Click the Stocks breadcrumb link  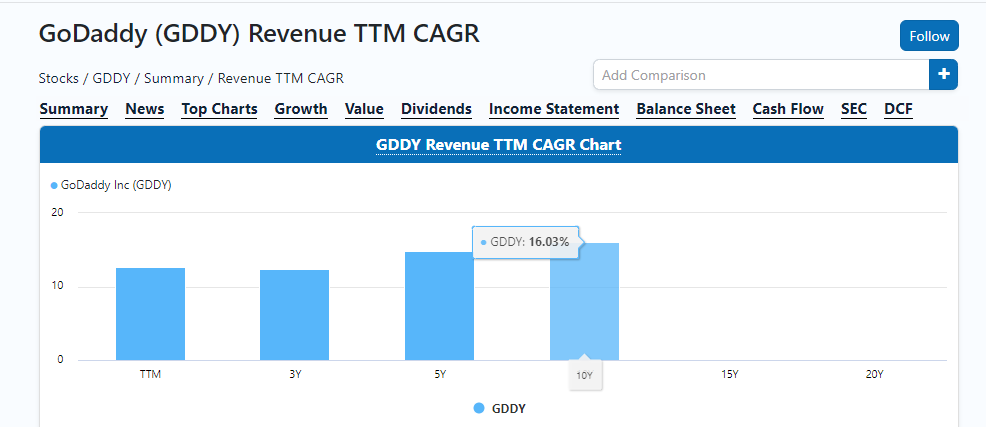58,79
